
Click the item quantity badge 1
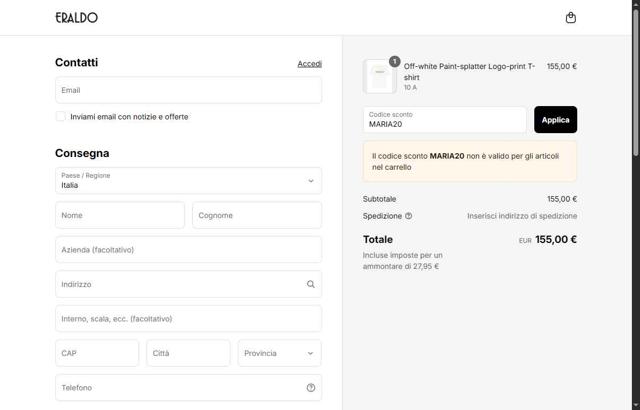394,62
